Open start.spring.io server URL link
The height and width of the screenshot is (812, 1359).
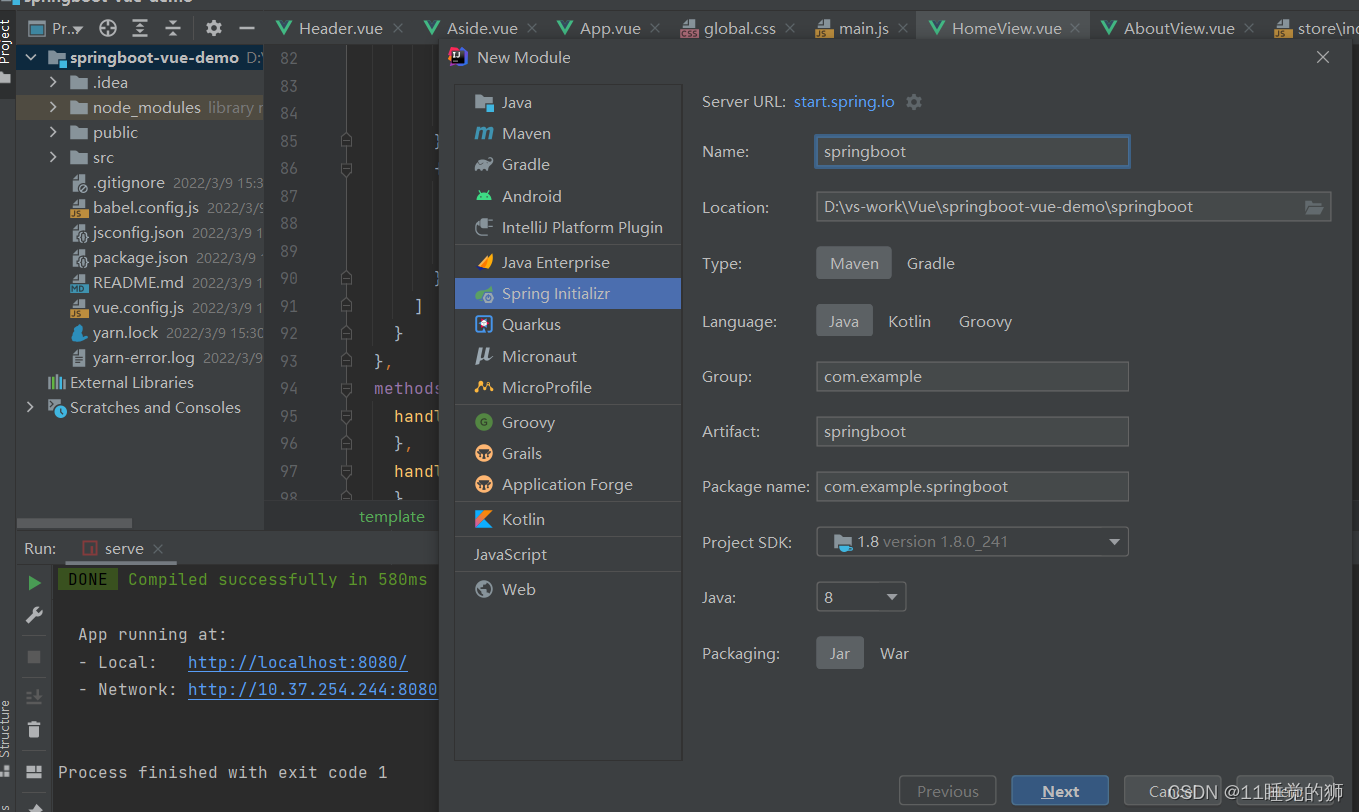coord(844,102)
